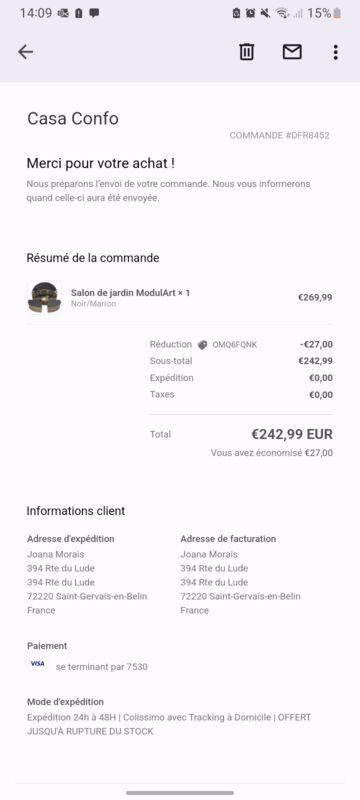Open the garden furniture product thumbnail
Viewport: 360px width, 800px height.
tap(44, 297)
